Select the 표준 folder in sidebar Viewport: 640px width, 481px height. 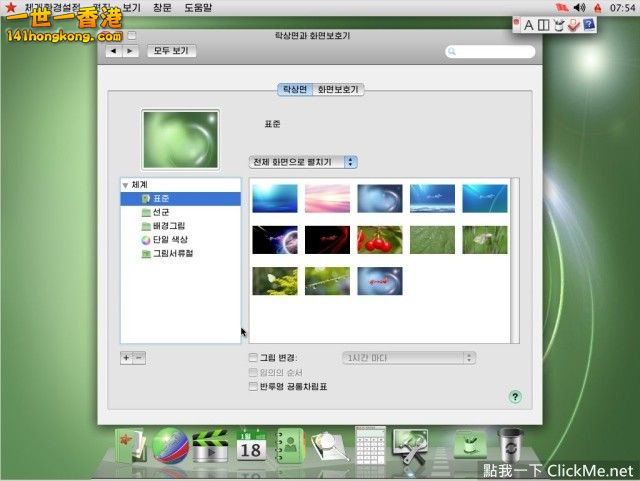tap(180, 199)
